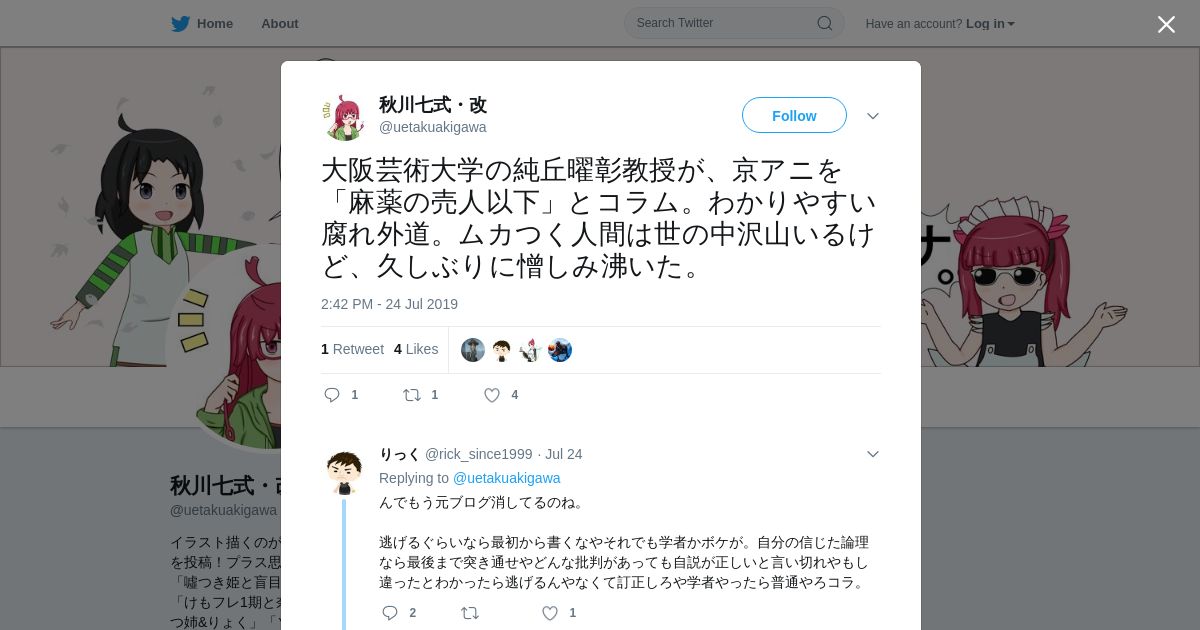The height and width of the screenshot is (630, 1200).
Task: Click the reply icon under the main tweet
Action: tap(332, 395)
